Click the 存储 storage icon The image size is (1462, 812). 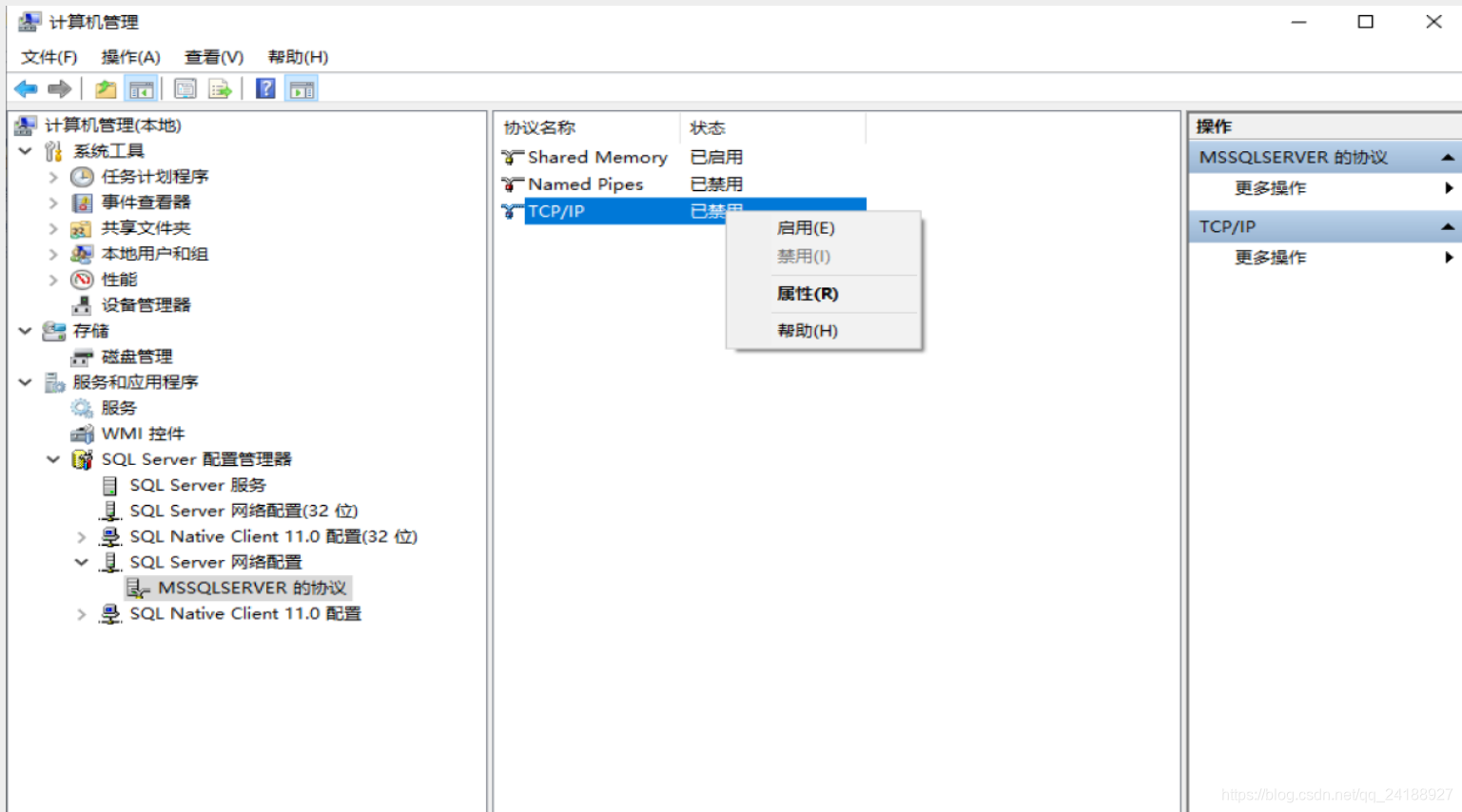54,331
